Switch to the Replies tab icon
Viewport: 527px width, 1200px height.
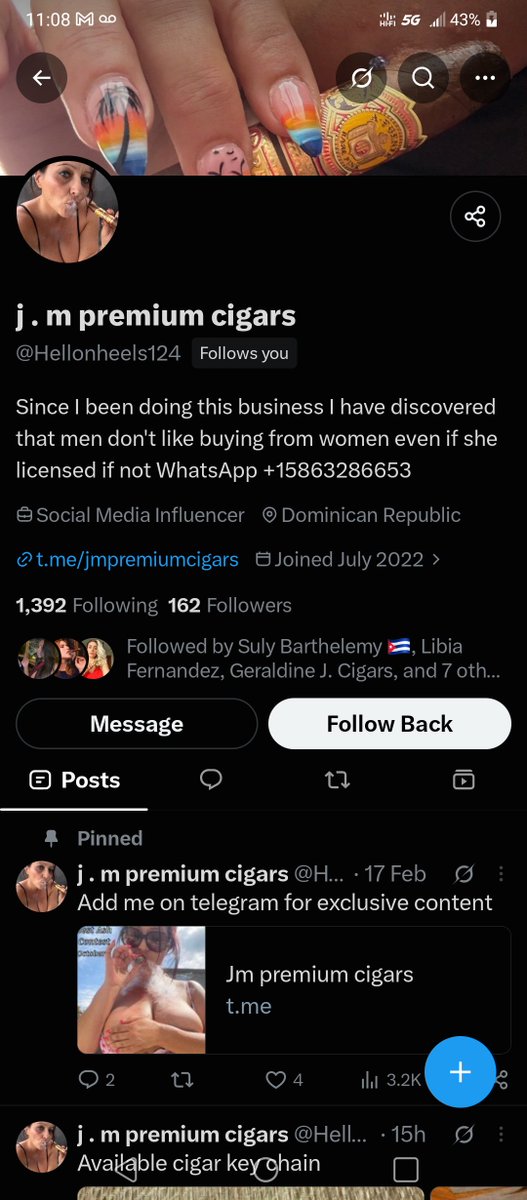click(211, 780)
